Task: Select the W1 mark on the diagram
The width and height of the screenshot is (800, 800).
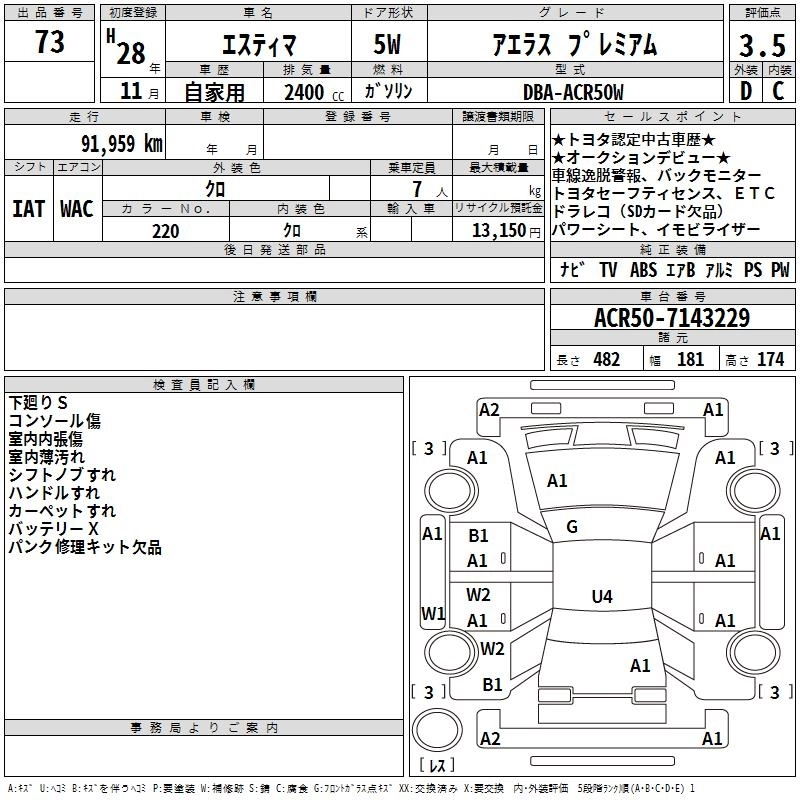Action: coord(432,613)
